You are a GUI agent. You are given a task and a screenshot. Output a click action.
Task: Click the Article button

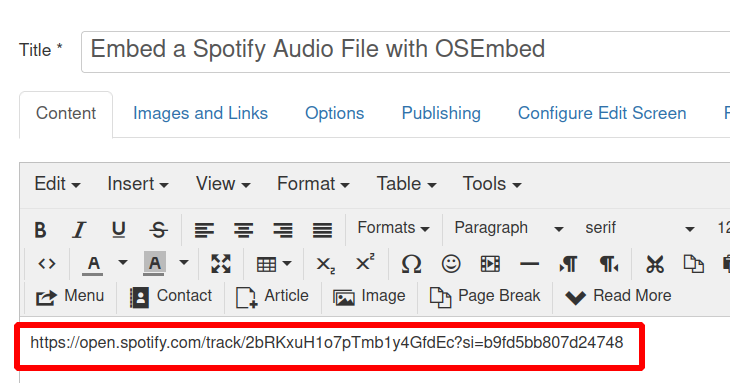272,296
